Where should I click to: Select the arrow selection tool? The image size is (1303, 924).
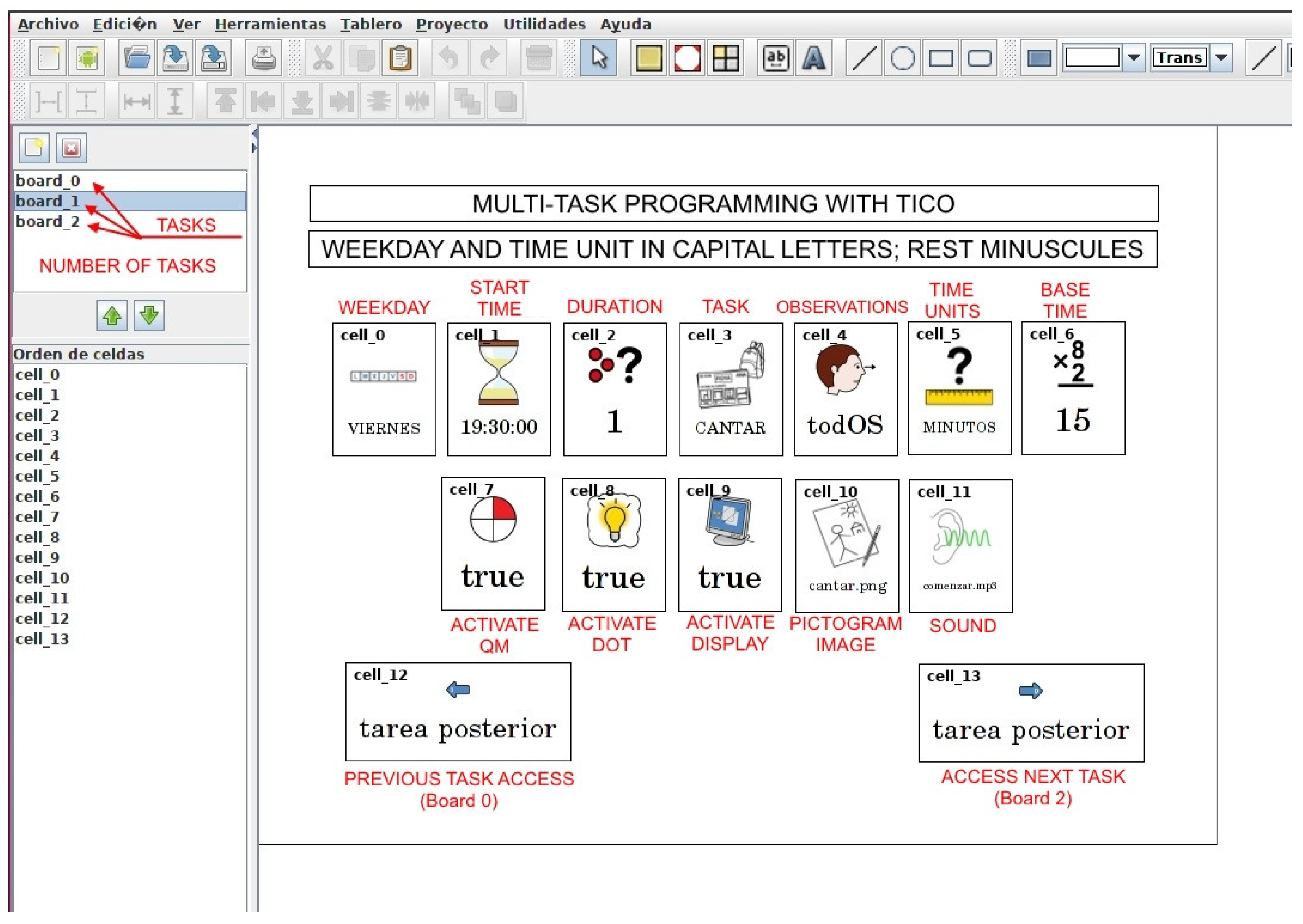(x=598, y=58)
